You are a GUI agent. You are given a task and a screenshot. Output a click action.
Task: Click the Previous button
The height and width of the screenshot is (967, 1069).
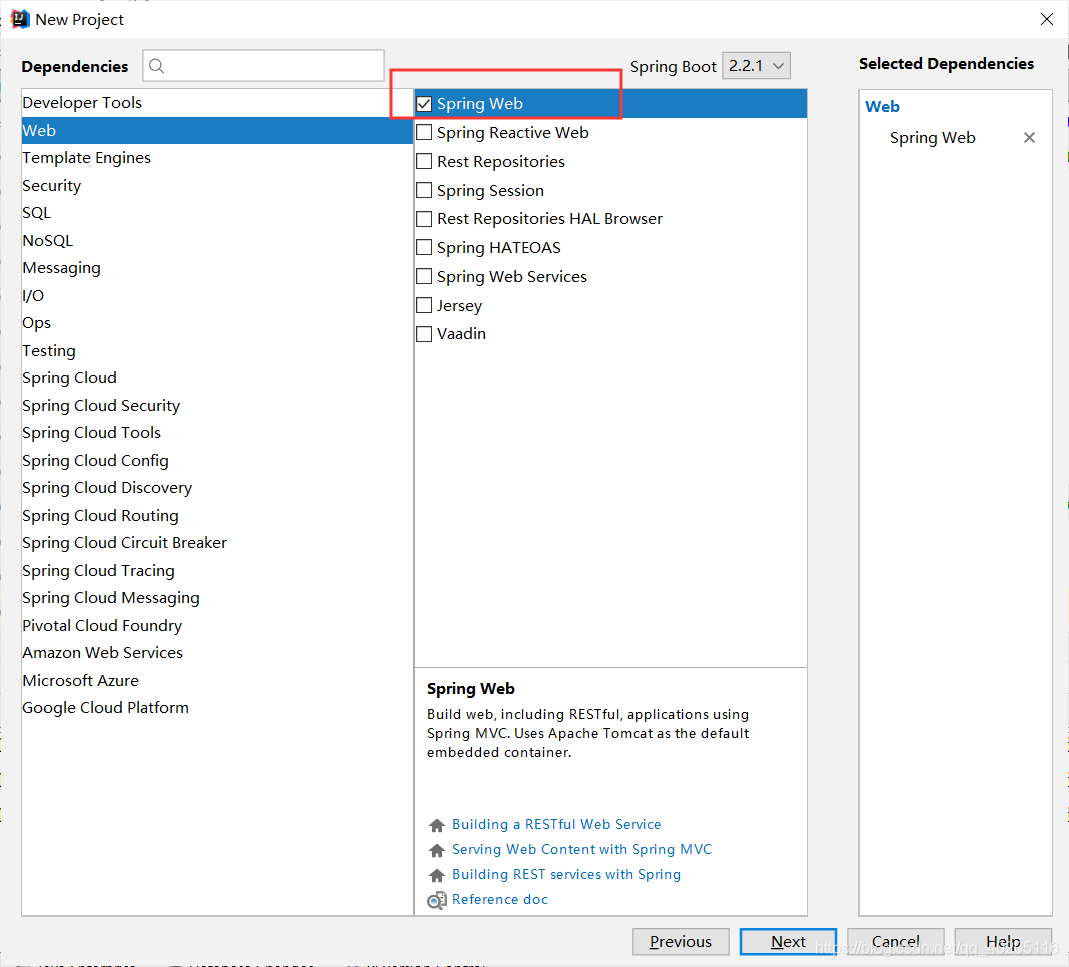click(680, 942)
